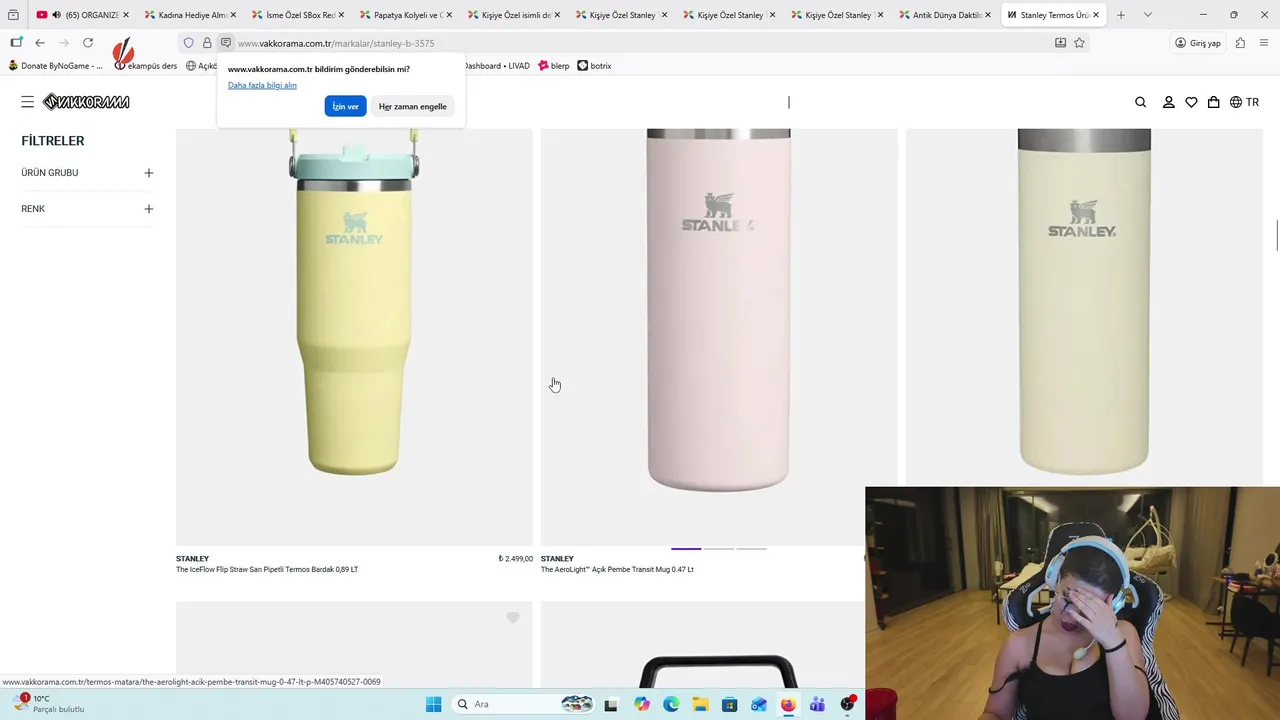Viewport: 1280px width, 720px height.
Task: Switch to Kişiye Özel isimli tab
Action: [x=514, y=15]
